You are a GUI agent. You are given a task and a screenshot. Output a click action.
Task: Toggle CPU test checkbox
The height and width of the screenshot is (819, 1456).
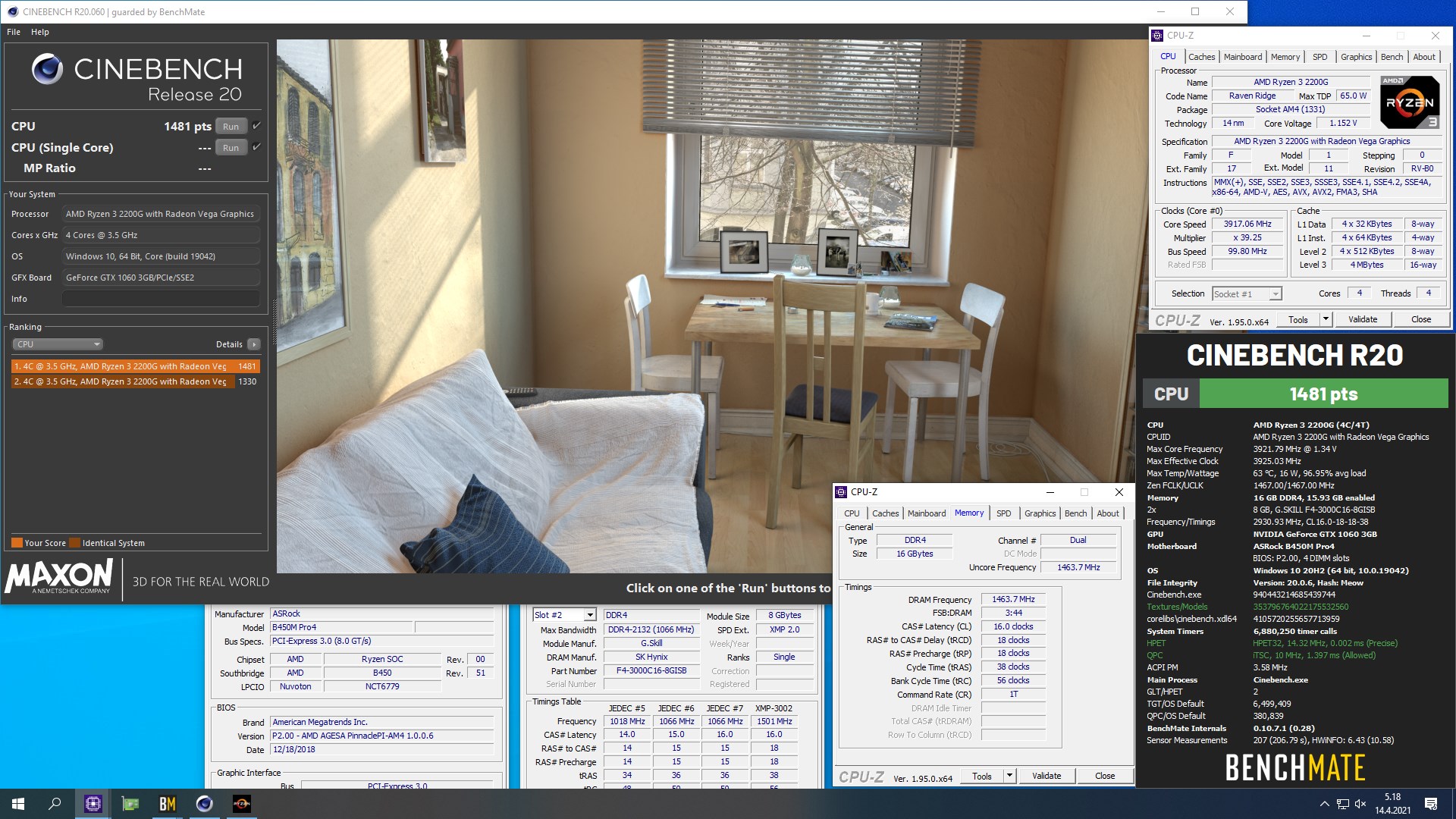[x=256, y=126]
